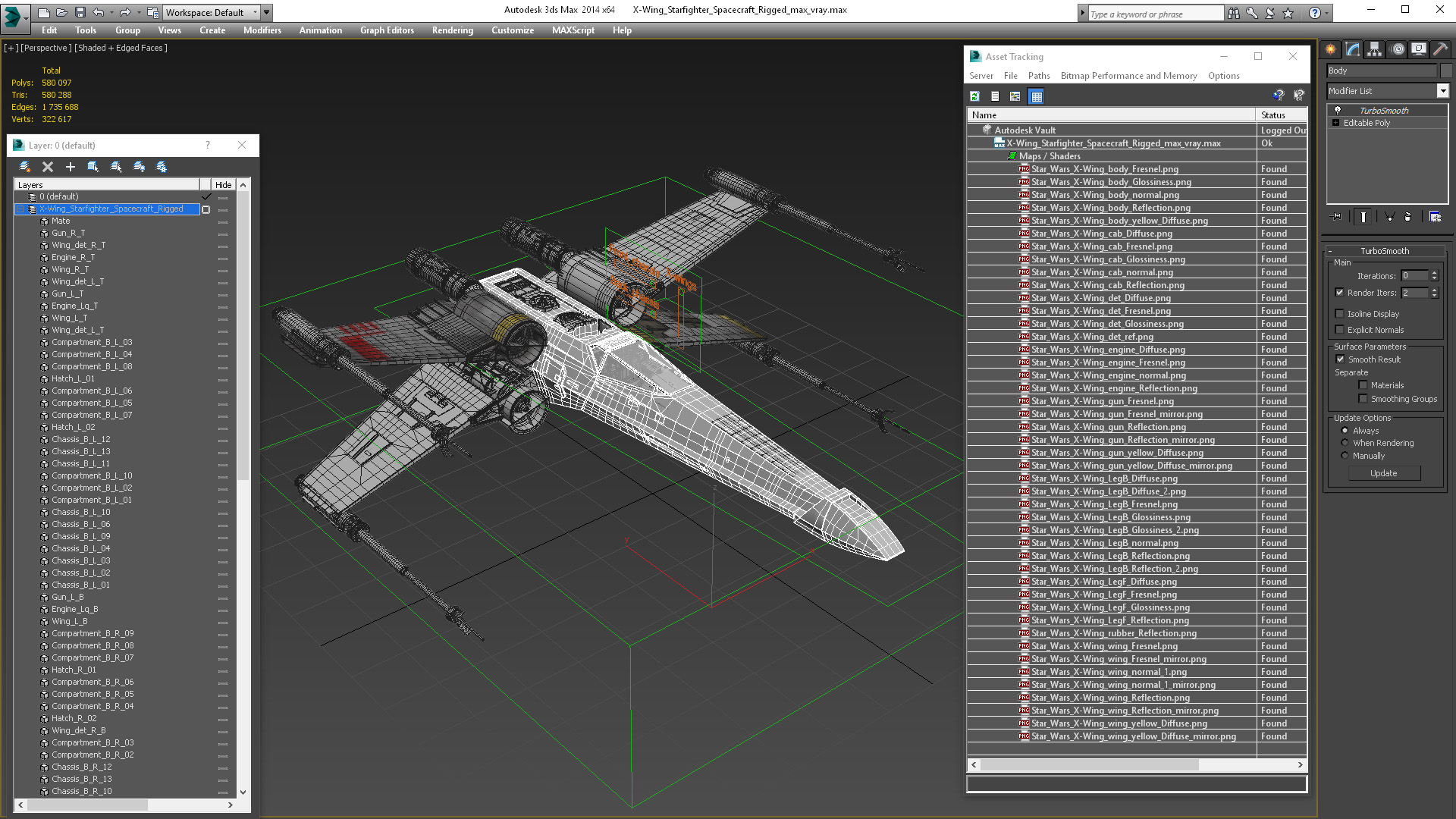This screenshot has width=1456, height=819.
Task: Click Remove Modifier from stack trash icon
Action: click(1408, 217)
